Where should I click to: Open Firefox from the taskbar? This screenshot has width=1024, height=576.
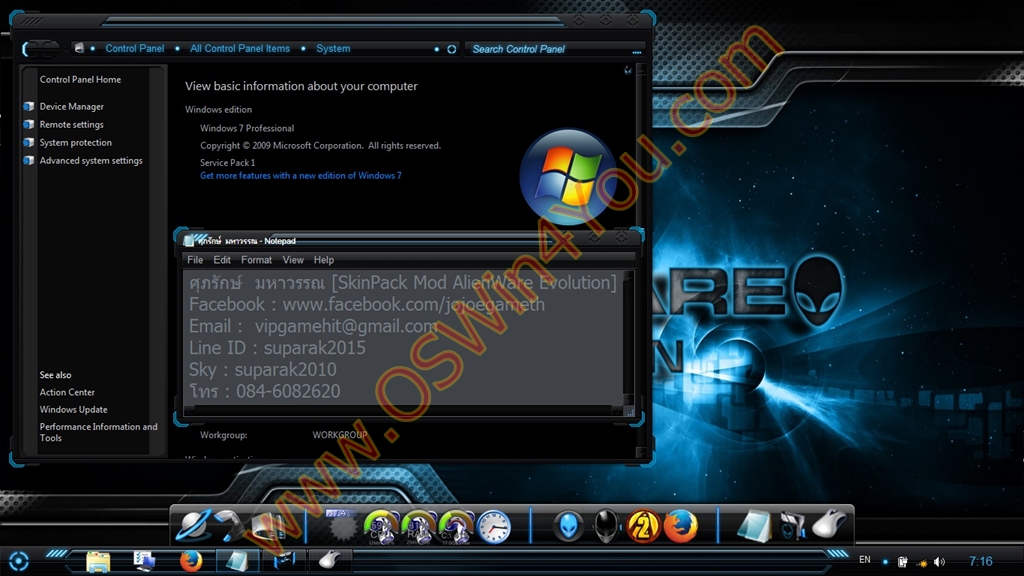pos(191,561)
